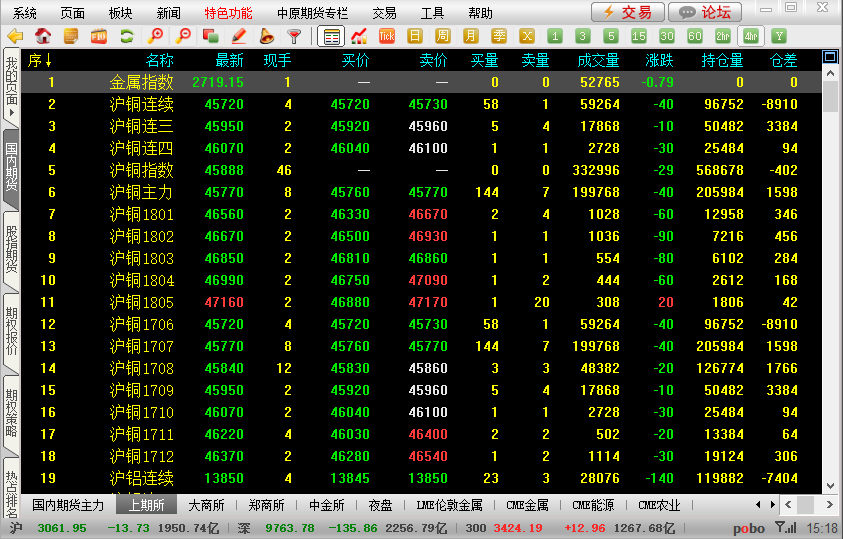The width and height of the screenshot is (843, 539).
Task: Sort by 序 column header
Action: pyautogui.click(x=40, y=60)
